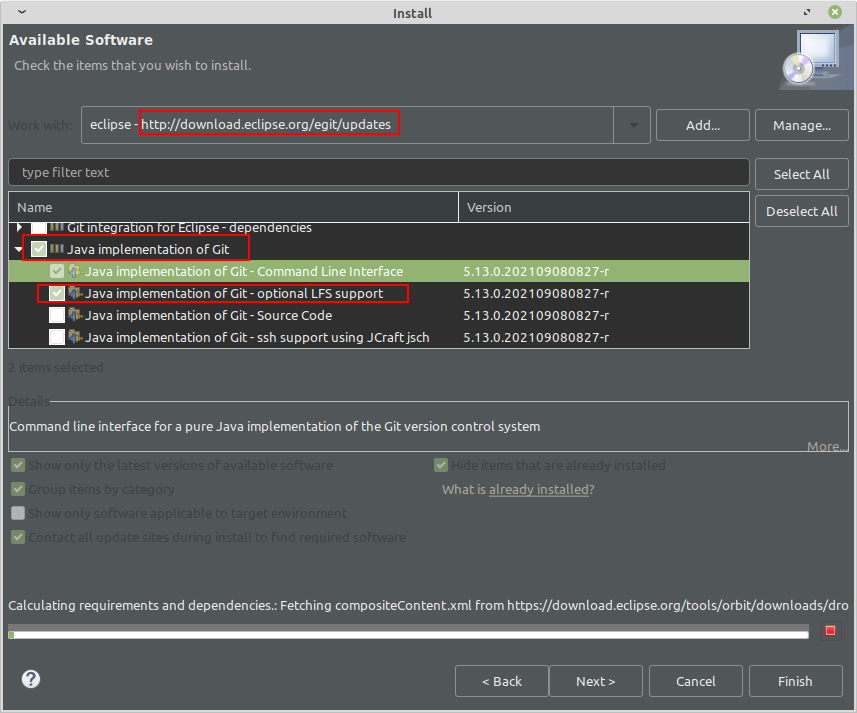Click the type filter text field

coord(379,173)
